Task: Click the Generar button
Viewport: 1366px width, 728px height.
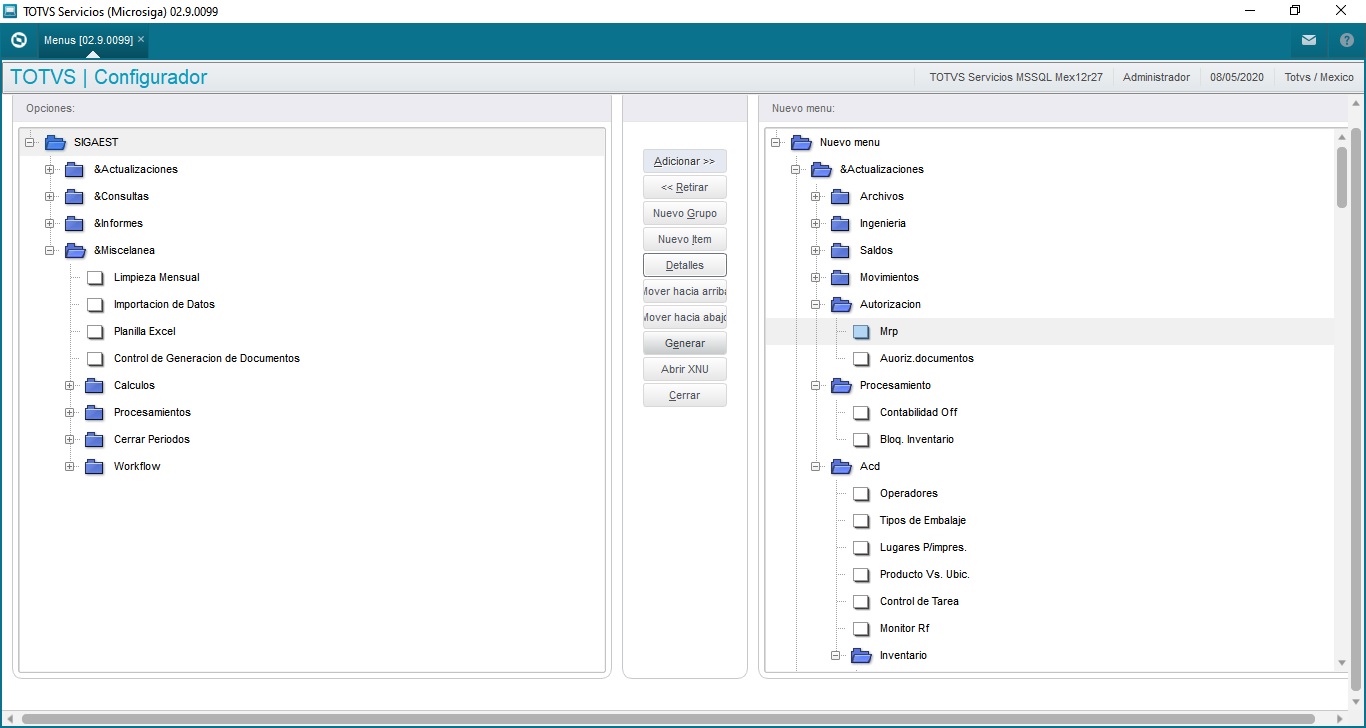Action: click(x=685, y=343)
